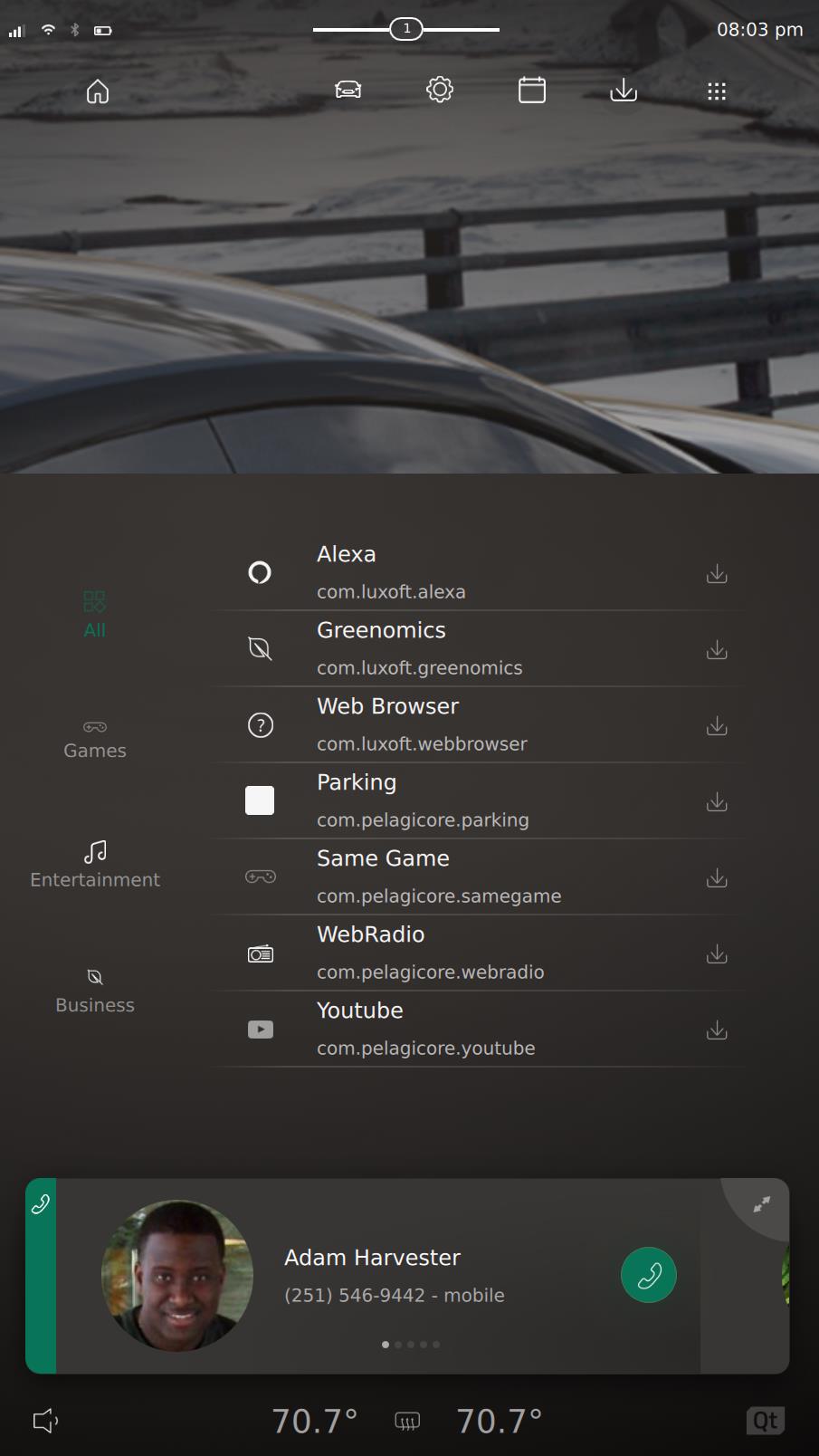Click the page indicator slider at top
The height and width of the screenshot is (1456, 819).
coord(406,30)
